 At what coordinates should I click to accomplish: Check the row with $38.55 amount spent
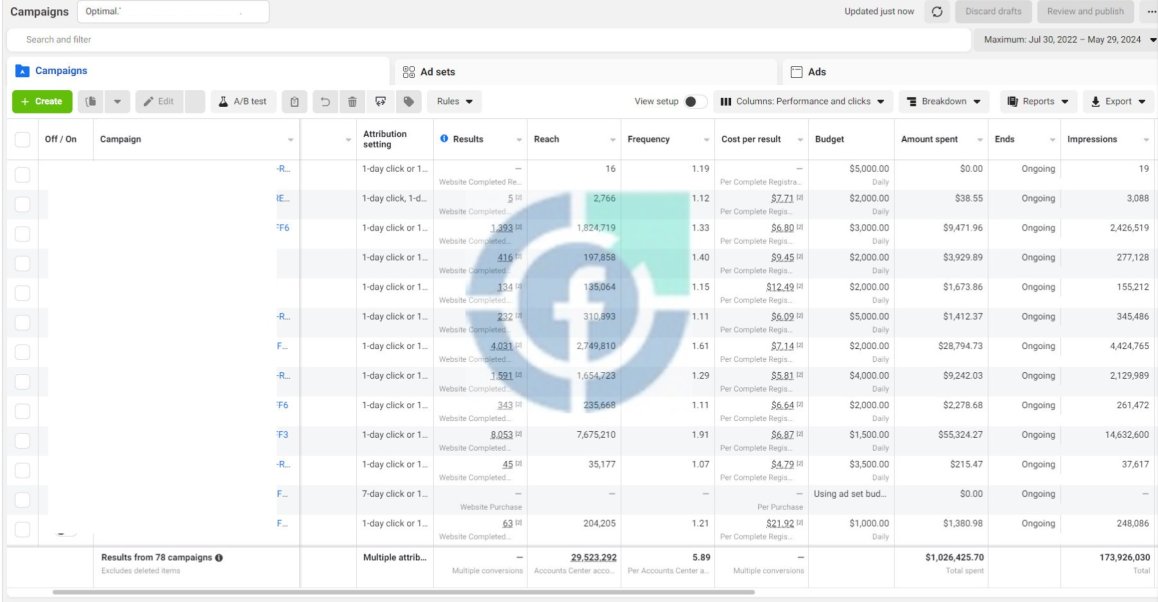23,205
